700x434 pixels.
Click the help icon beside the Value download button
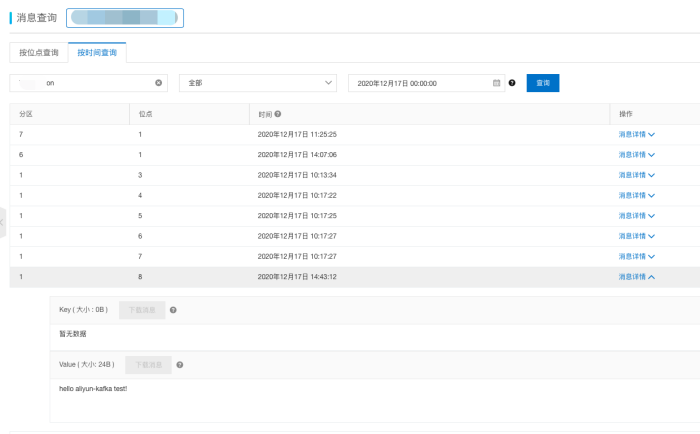(179, 365)
